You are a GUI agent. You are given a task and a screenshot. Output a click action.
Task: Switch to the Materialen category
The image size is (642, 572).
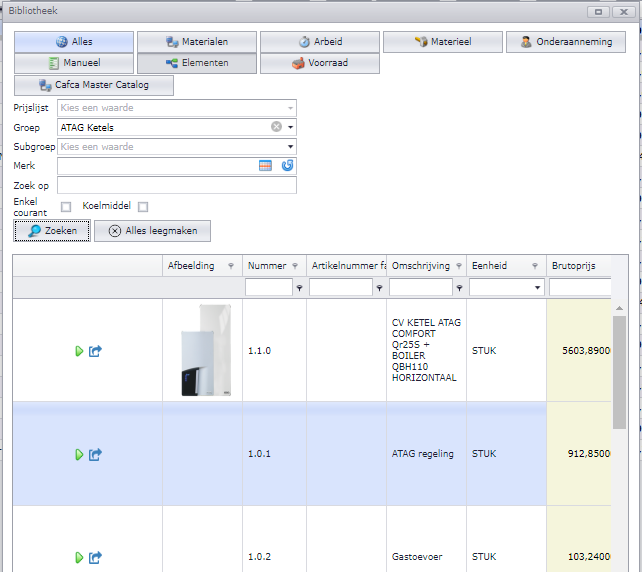pos(197,42)
